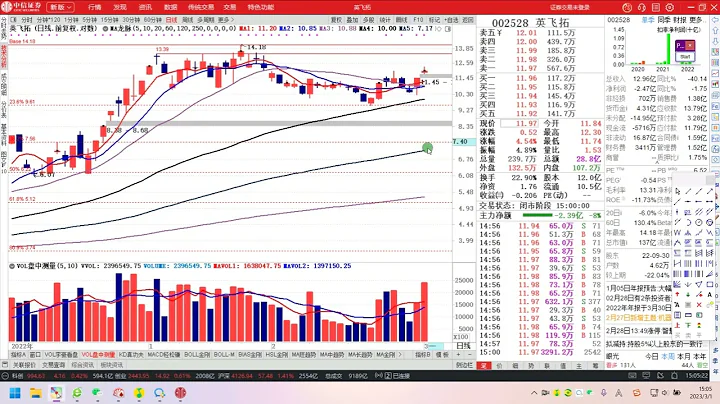Image resolution: width=720 pixels, height=404 pixels.
Task: Switch chart to 15分钟 period
Action: click(x=110, y=20)
